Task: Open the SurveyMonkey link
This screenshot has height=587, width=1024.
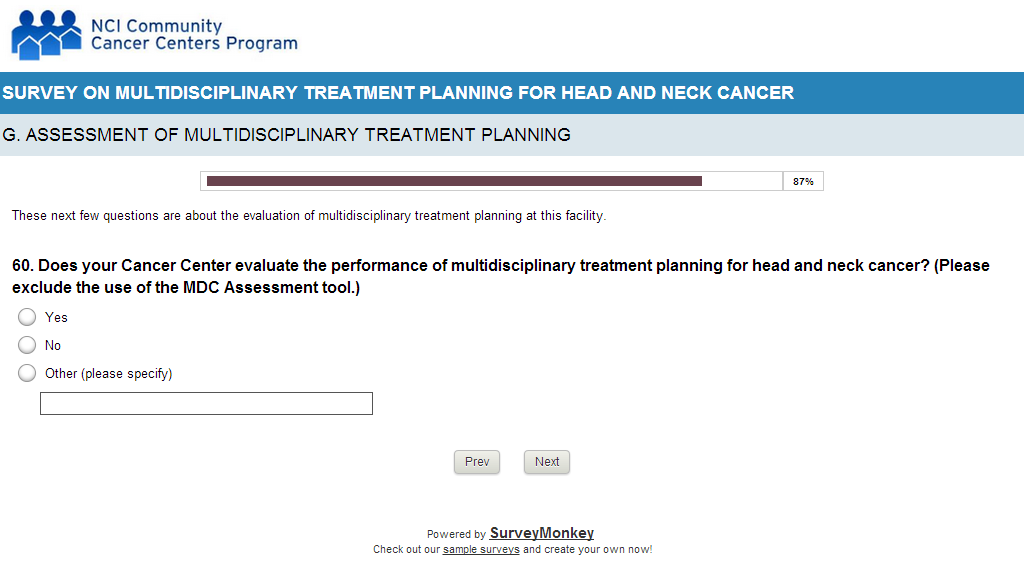Action: 541,533
